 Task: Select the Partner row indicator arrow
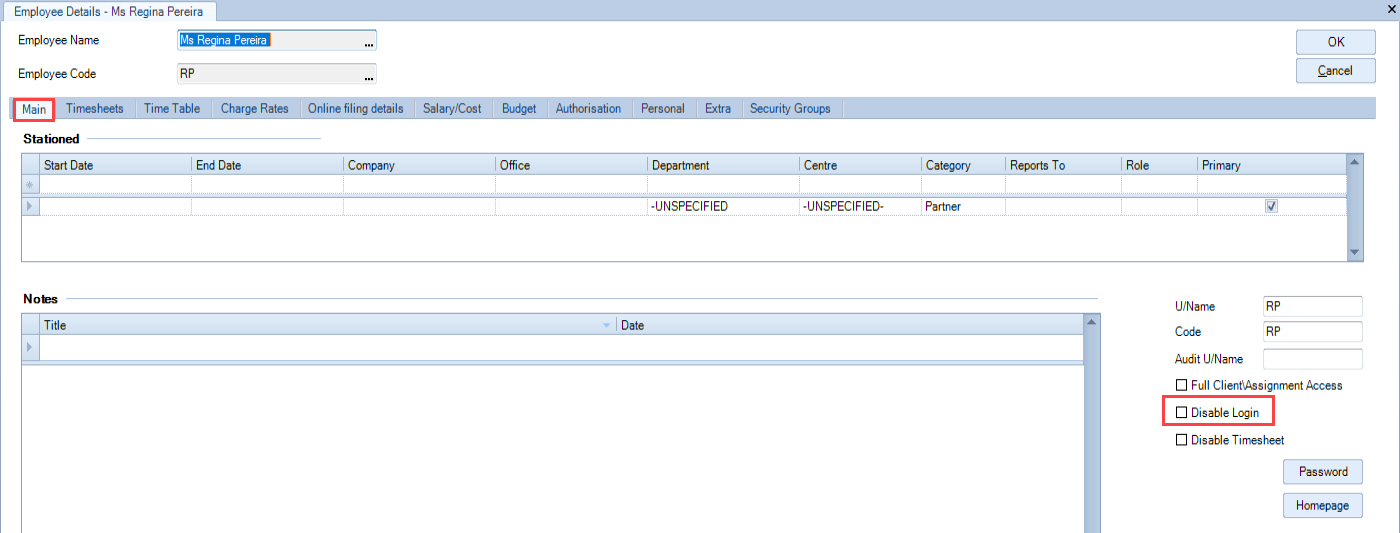coord(31,206)
